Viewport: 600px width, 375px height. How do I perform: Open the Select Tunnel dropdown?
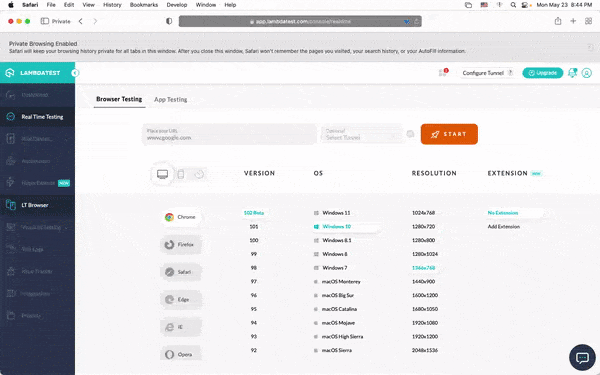point(362,134)
